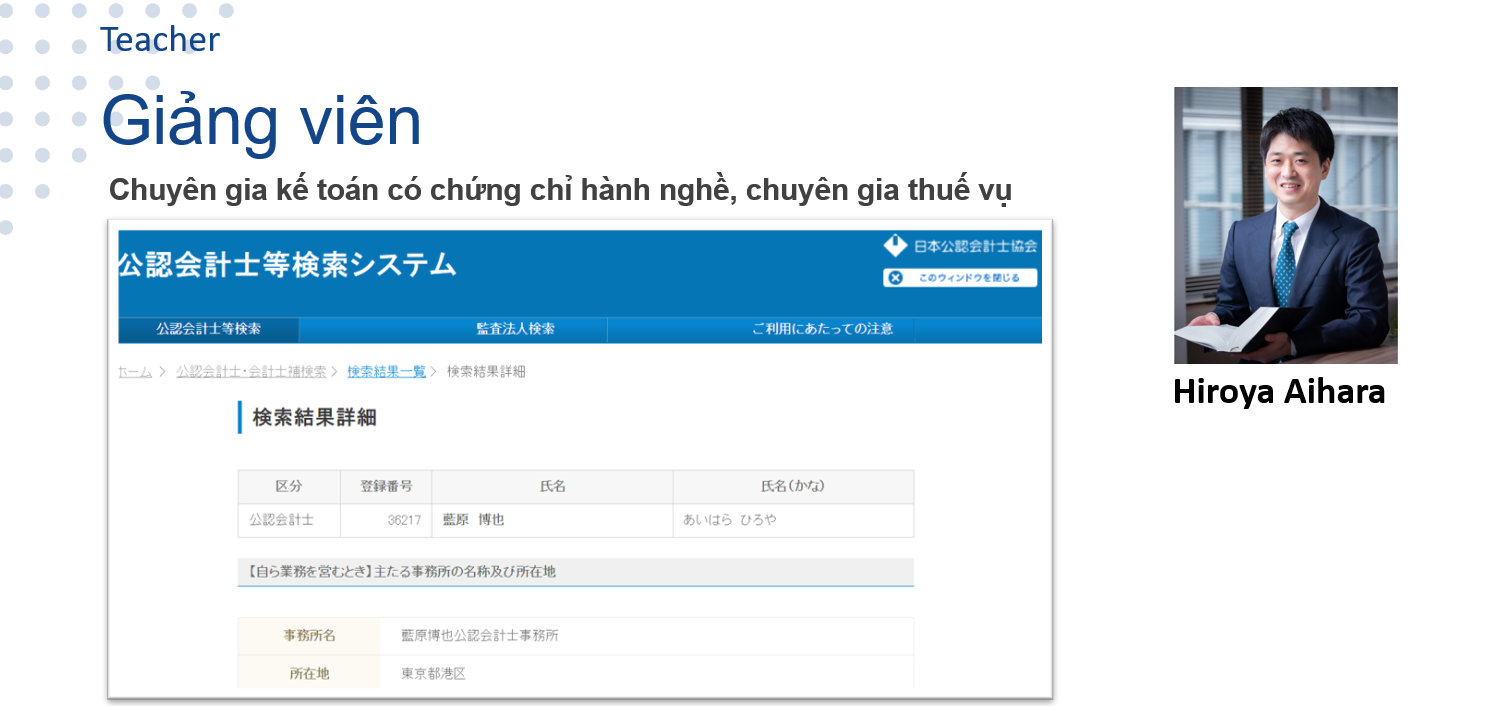Click the × icon in close-window button

[x=896, y=278]
